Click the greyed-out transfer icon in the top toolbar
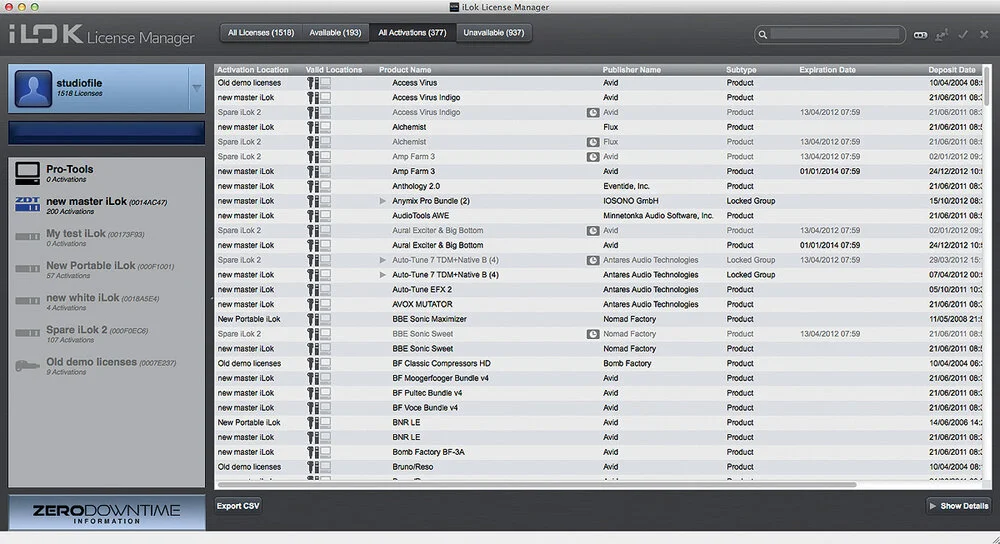1000x544 pixels. pos(941,35)
